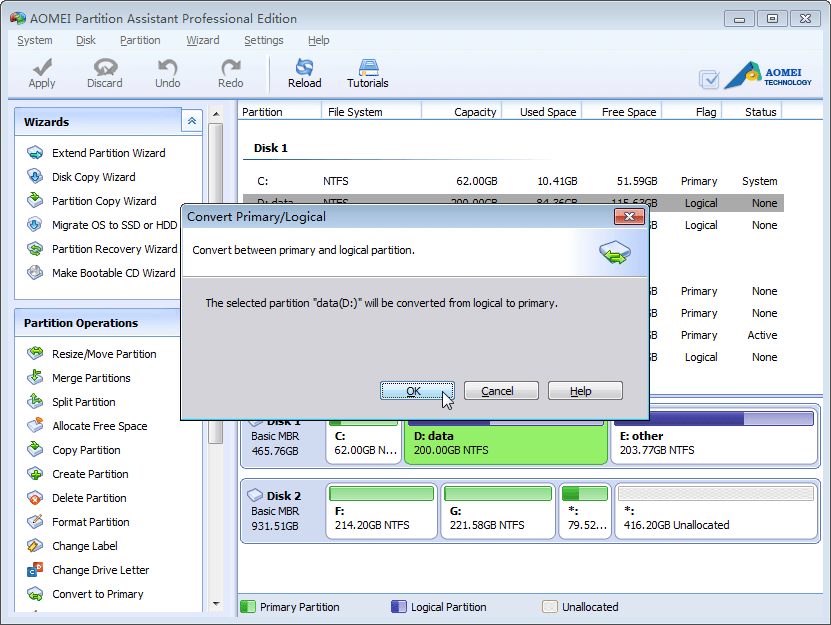Image resolution: width=831 pixels, height=625 pixels.
Task: Collapse the Wizards panel
Action: [x=191, y=120]
